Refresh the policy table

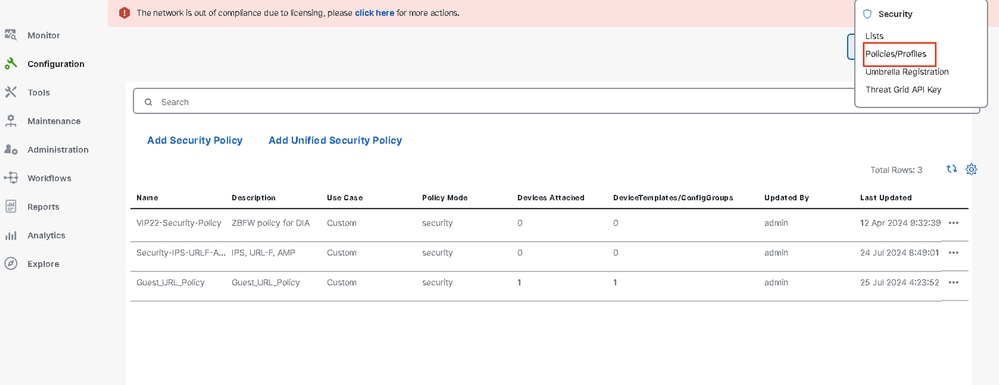(951, 169)
